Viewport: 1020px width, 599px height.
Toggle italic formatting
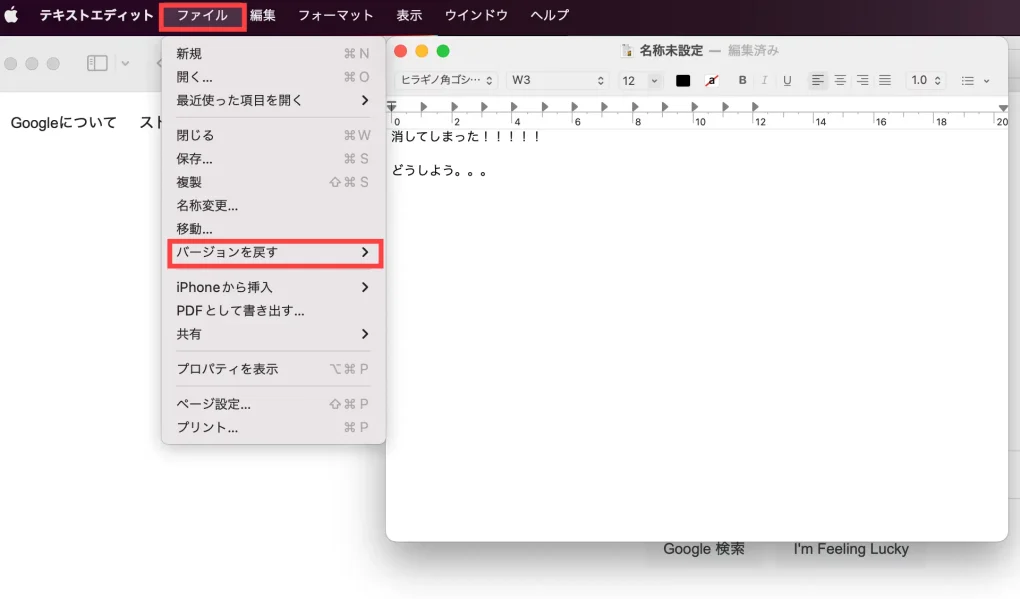point(764,81)
